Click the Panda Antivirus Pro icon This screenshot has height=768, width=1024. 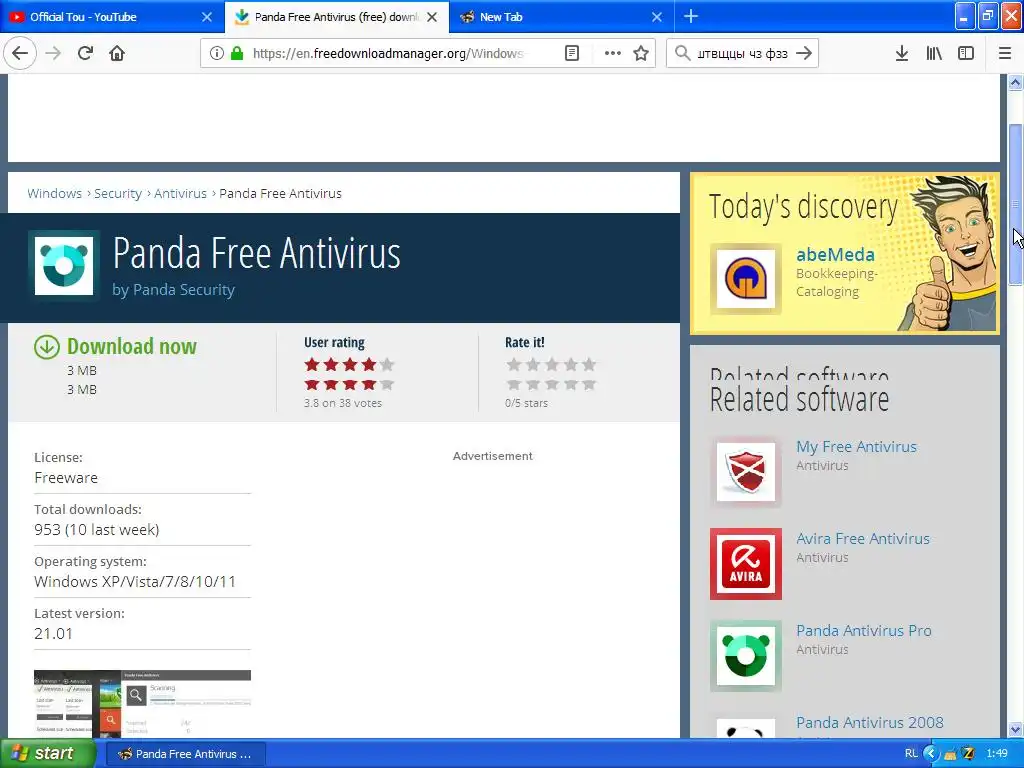point(746,656)
